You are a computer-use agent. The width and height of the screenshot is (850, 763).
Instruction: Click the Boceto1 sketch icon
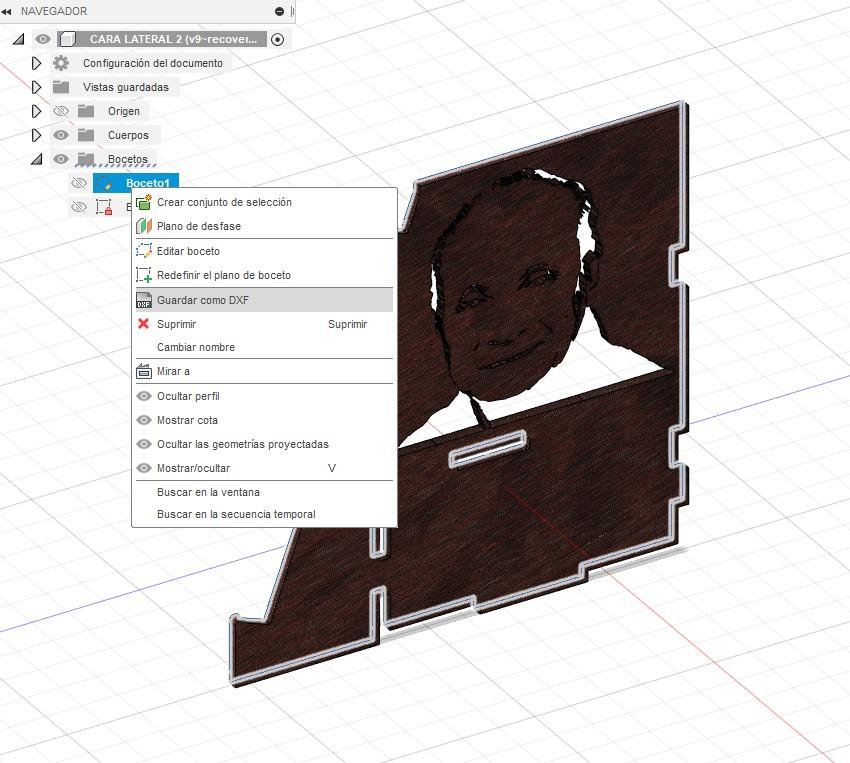click(x=106, y=184)
